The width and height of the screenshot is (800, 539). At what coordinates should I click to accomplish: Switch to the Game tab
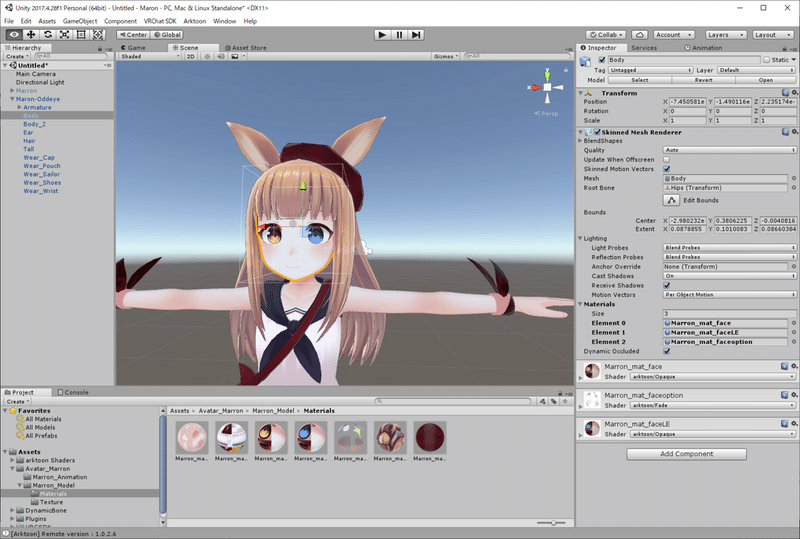pyautogui.click(x=134, y=47)
